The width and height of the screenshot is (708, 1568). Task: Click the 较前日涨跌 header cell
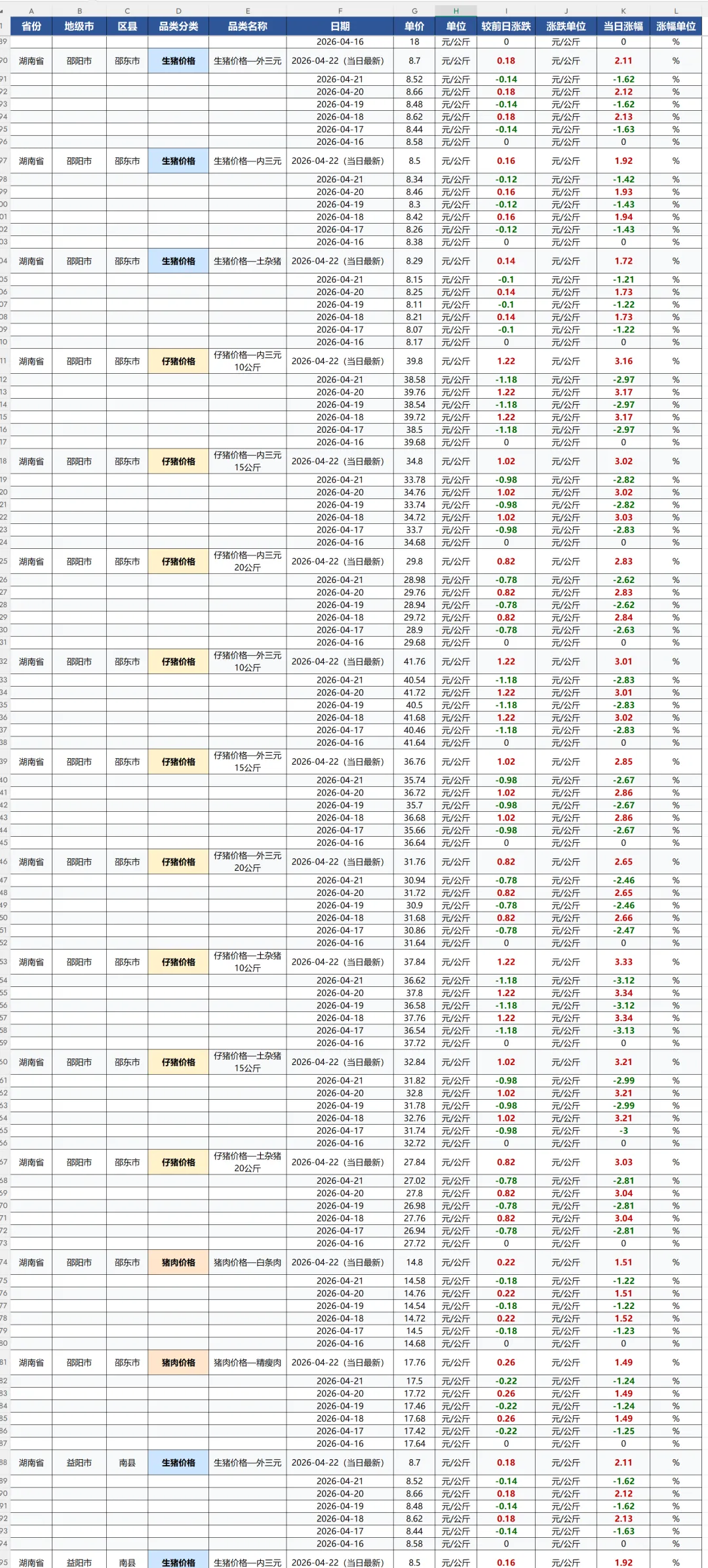pyautogui.click(x=506, y=26)
